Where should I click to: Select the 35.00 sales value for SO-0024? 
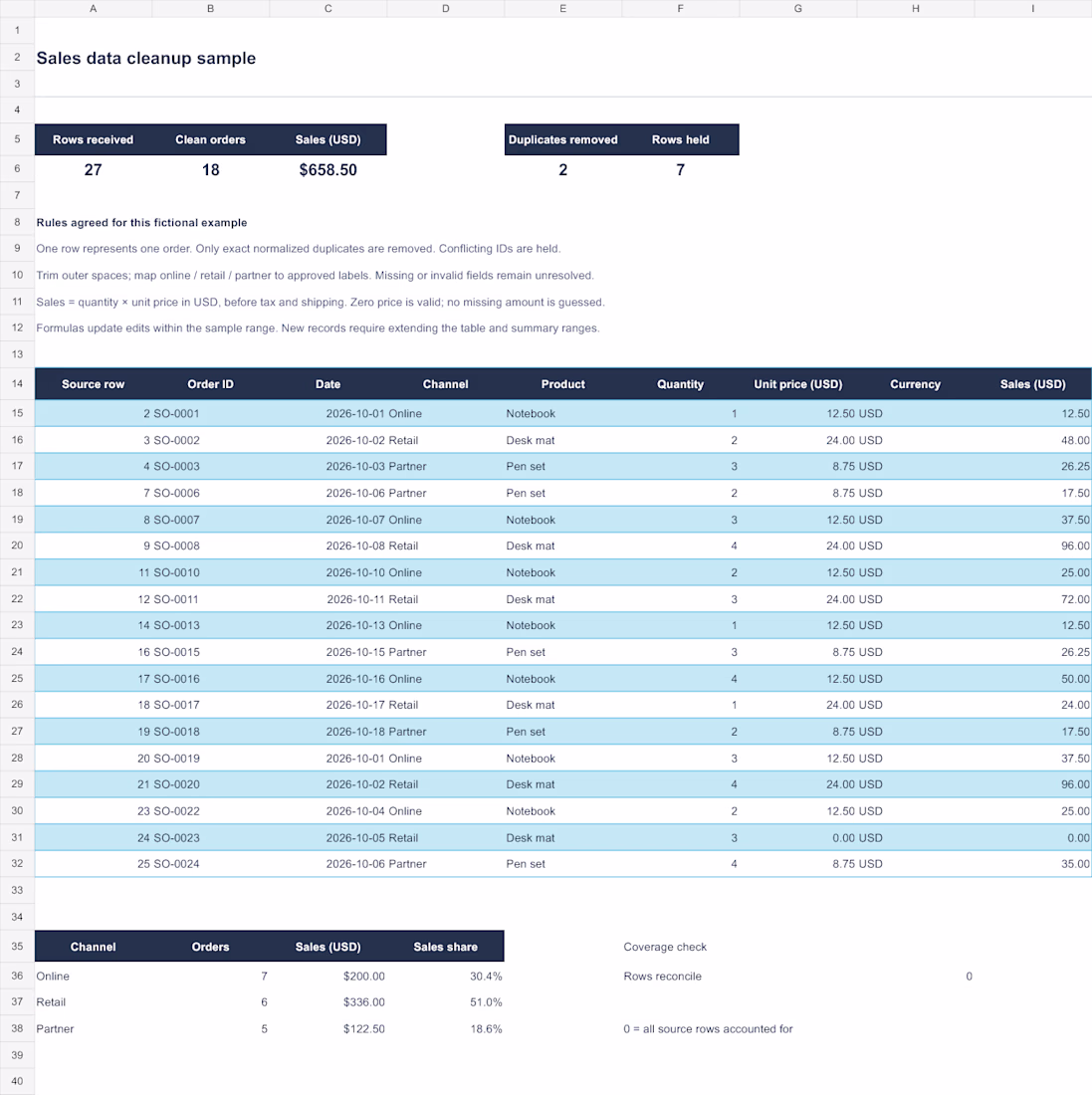(1032, 864)
